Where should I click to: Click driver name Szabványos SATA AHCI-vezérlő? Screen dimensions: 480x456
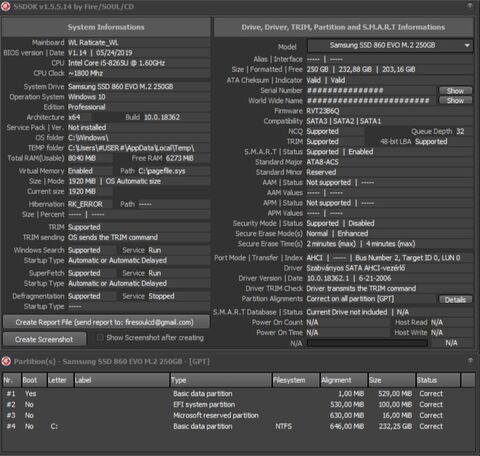pyautogui.click(x=356, y=268)
